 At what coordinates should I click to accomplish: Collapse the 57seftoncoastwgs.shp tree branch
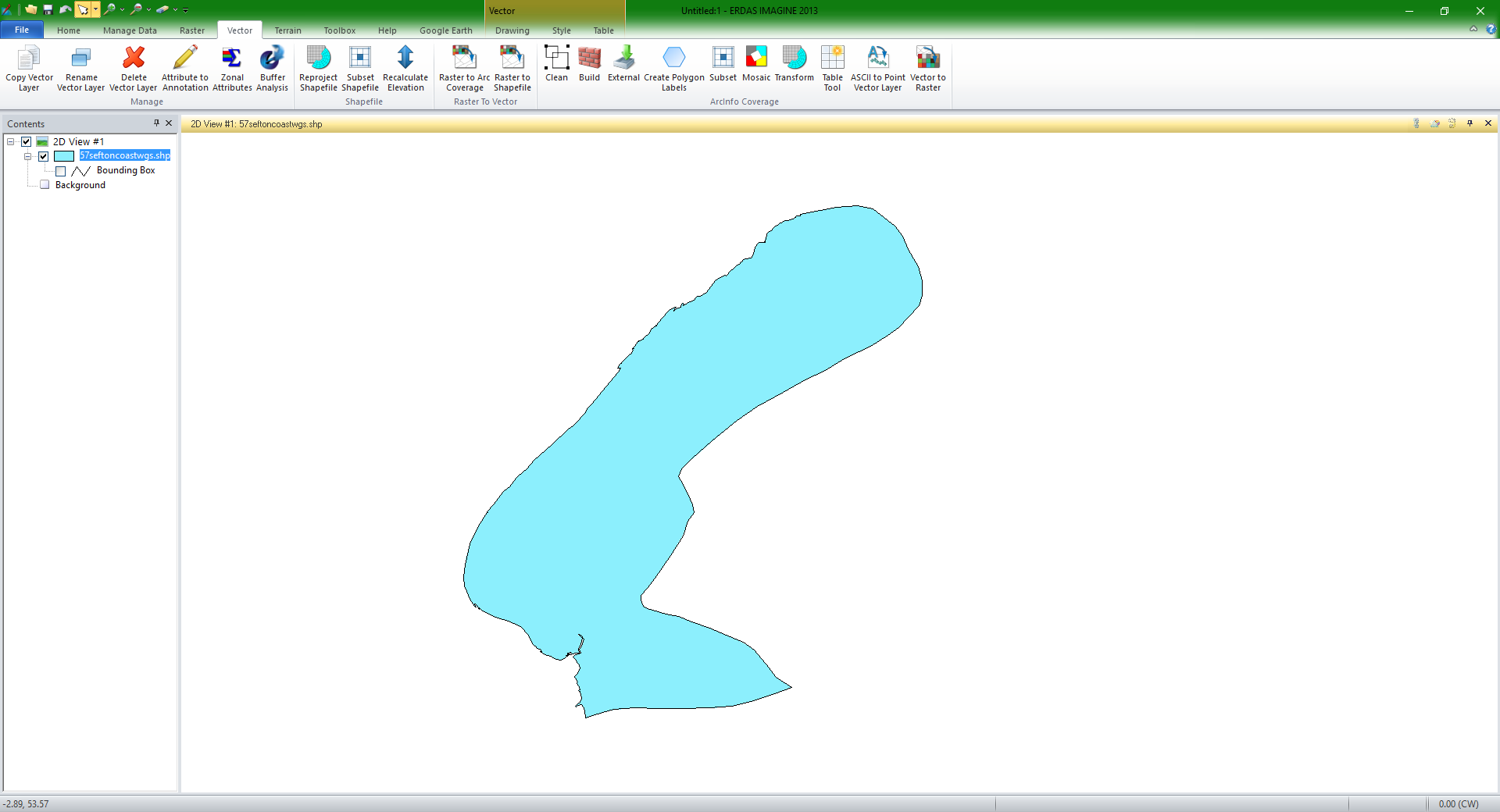[29, 156]
